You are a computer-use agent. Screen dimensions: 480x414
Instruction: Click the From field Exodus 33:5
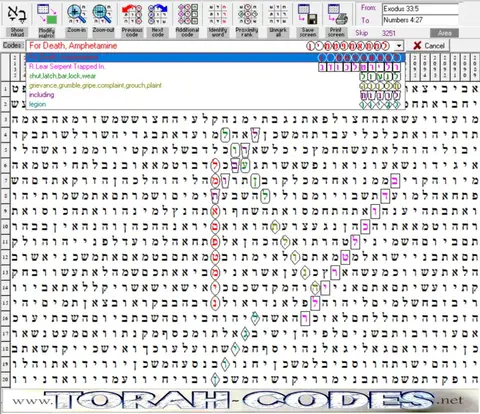pyautogui.click(x=420, y=9)
